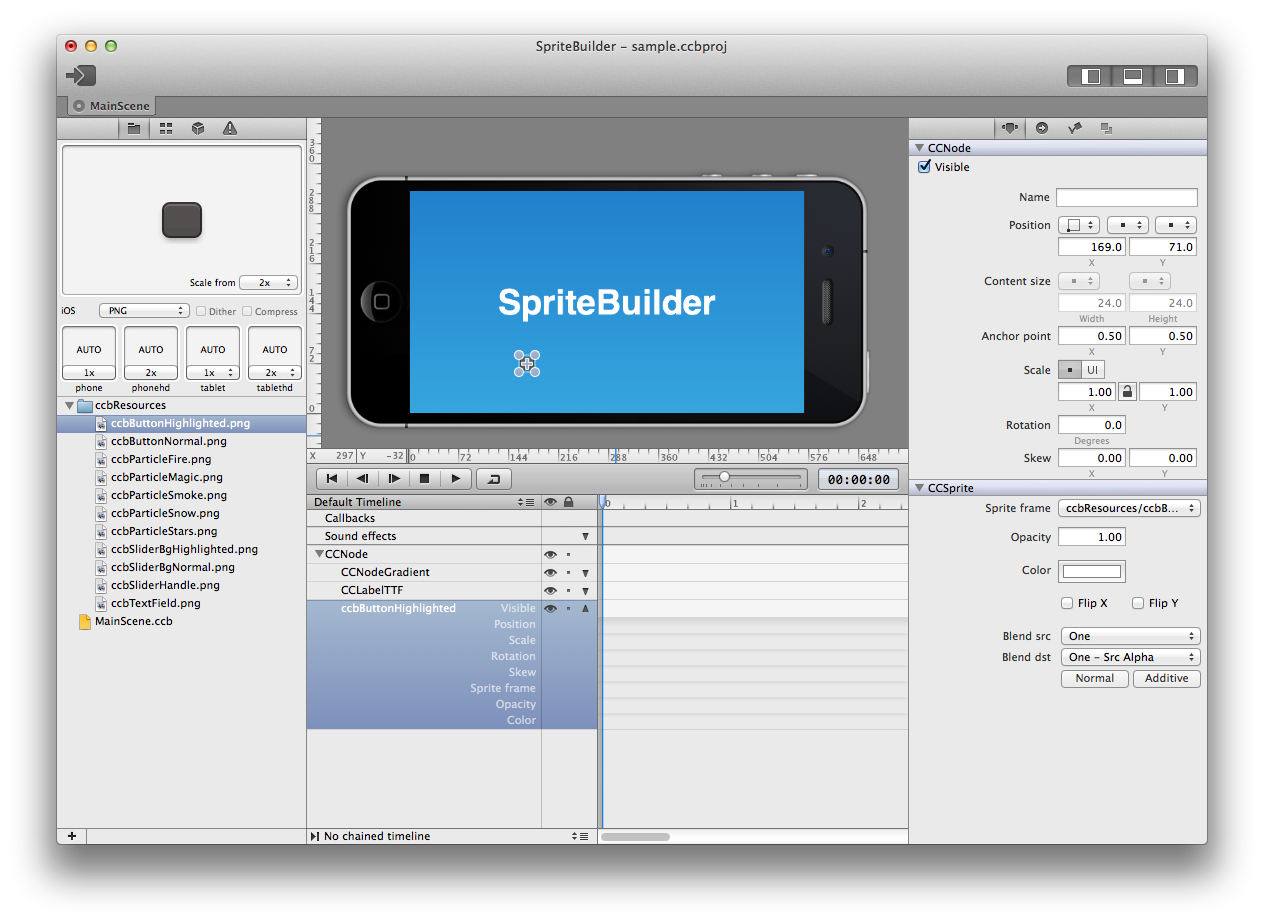This screenshot has width=1264, height=923.
Task: Step forward one frame in the timeline
Action: (x=394, y=479)
